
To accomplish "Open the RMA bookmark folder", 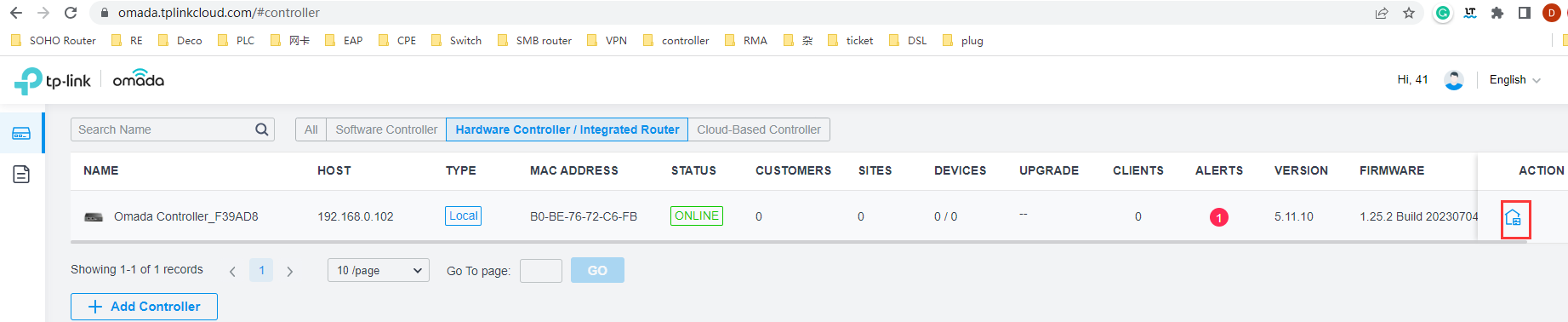I will click(x=745, y=40).
